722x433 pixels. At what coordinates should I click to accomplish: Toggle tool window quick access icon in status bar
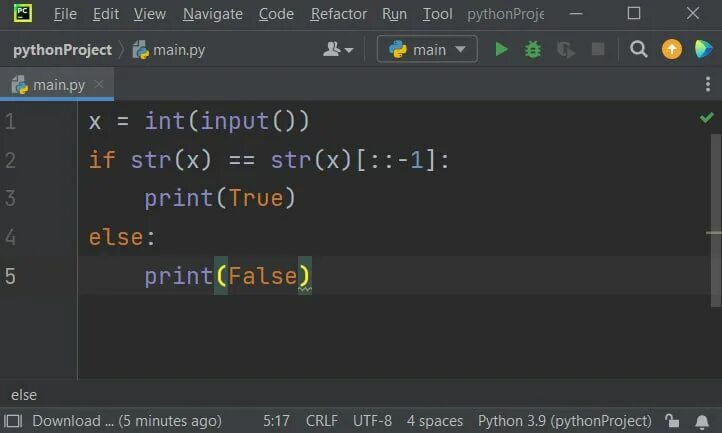(13, 421)
